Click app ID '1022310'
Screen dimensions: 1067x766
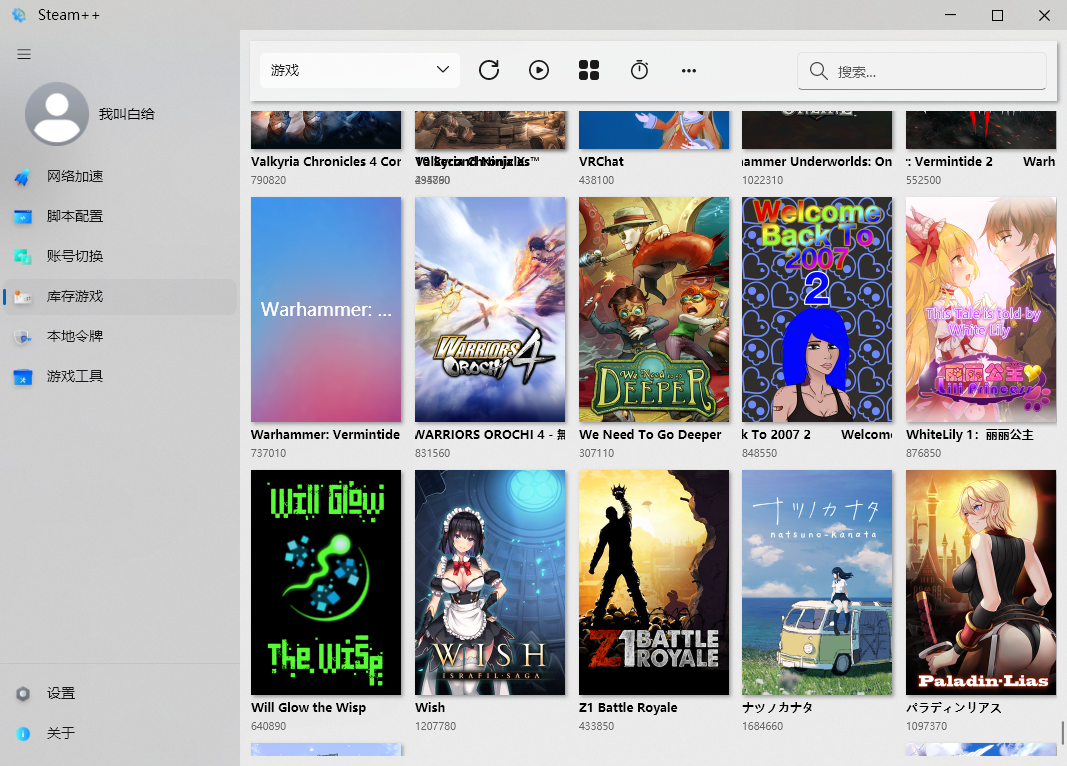763,180
